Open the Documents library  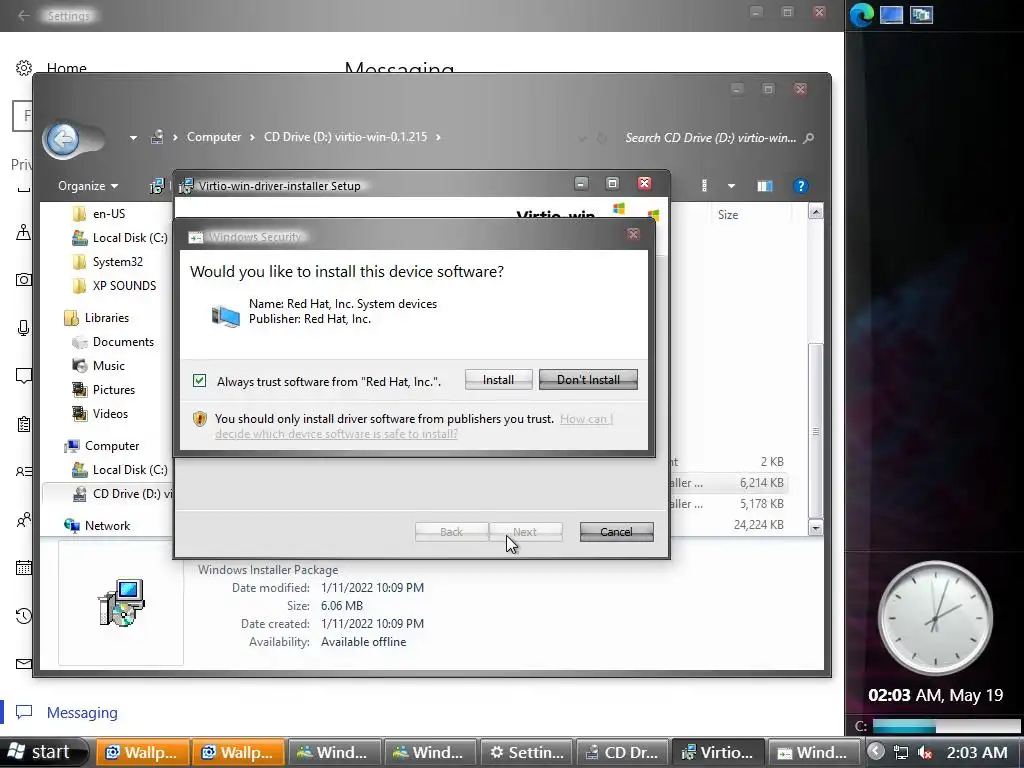(113, 342)
